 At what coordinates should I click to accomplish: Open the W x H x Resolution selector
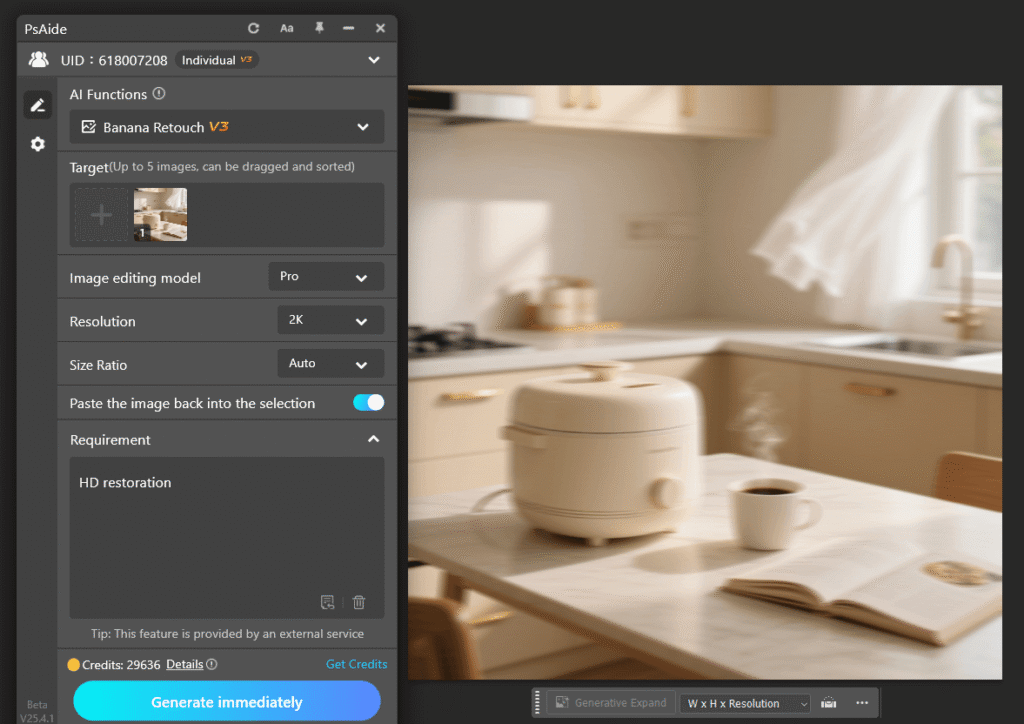[744, 702]
